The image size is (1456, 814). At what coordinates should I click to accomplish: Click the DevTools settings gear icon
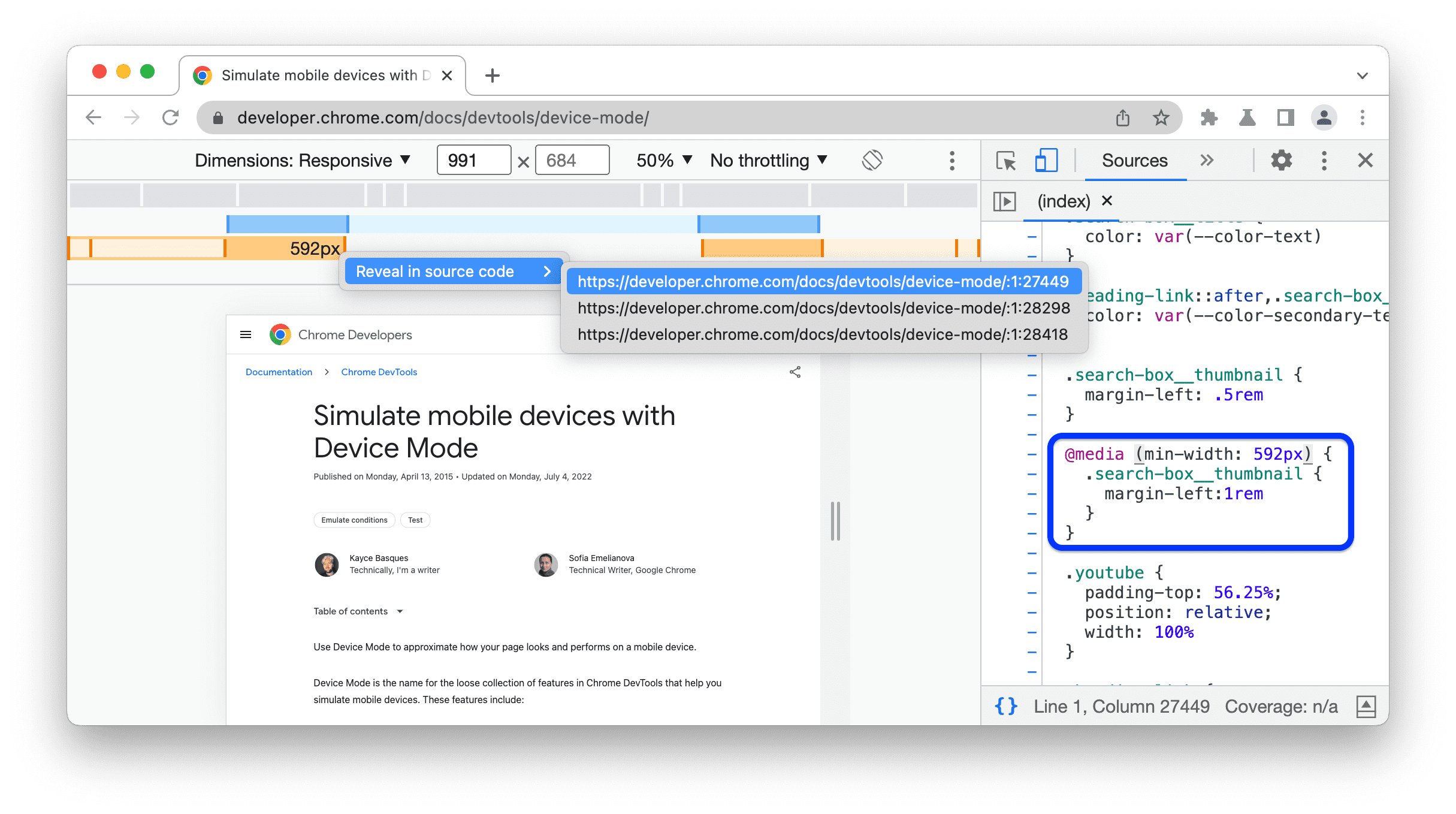pos(1281,161)
